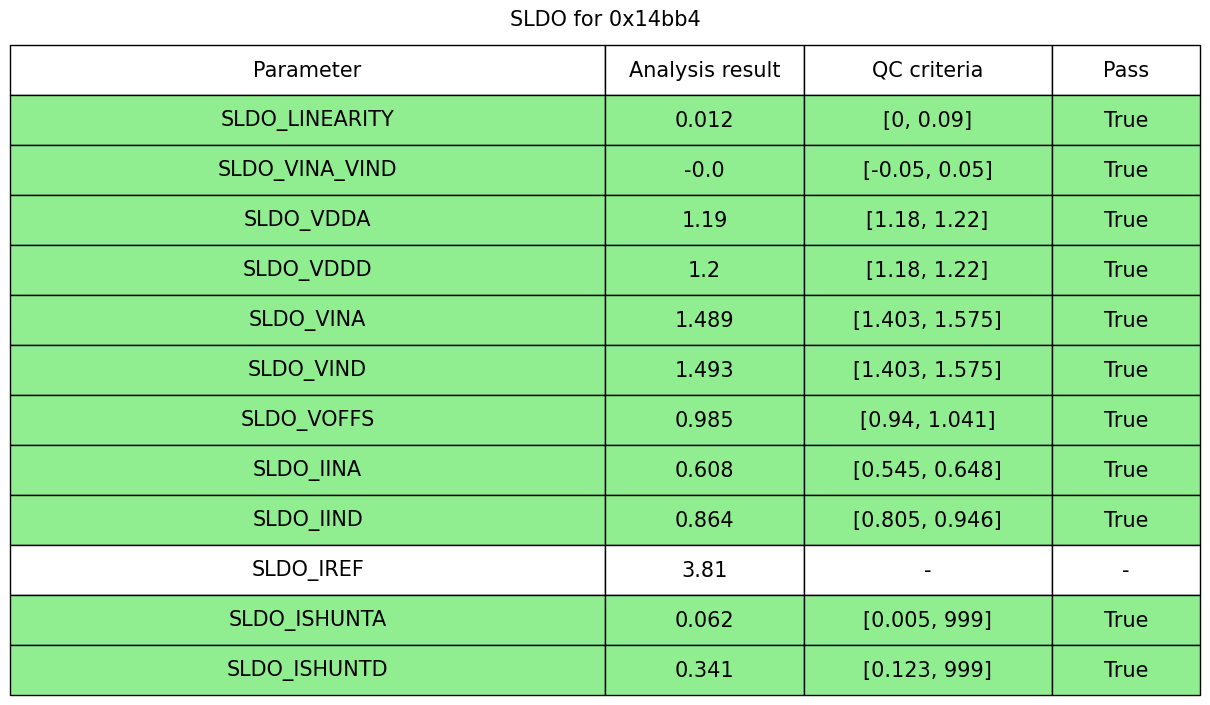Image resolution: width=1210 pixels, height=705 pixels.
Task: Click the SLDO_LINEARITY parameter cell
Action: (307, 120)
